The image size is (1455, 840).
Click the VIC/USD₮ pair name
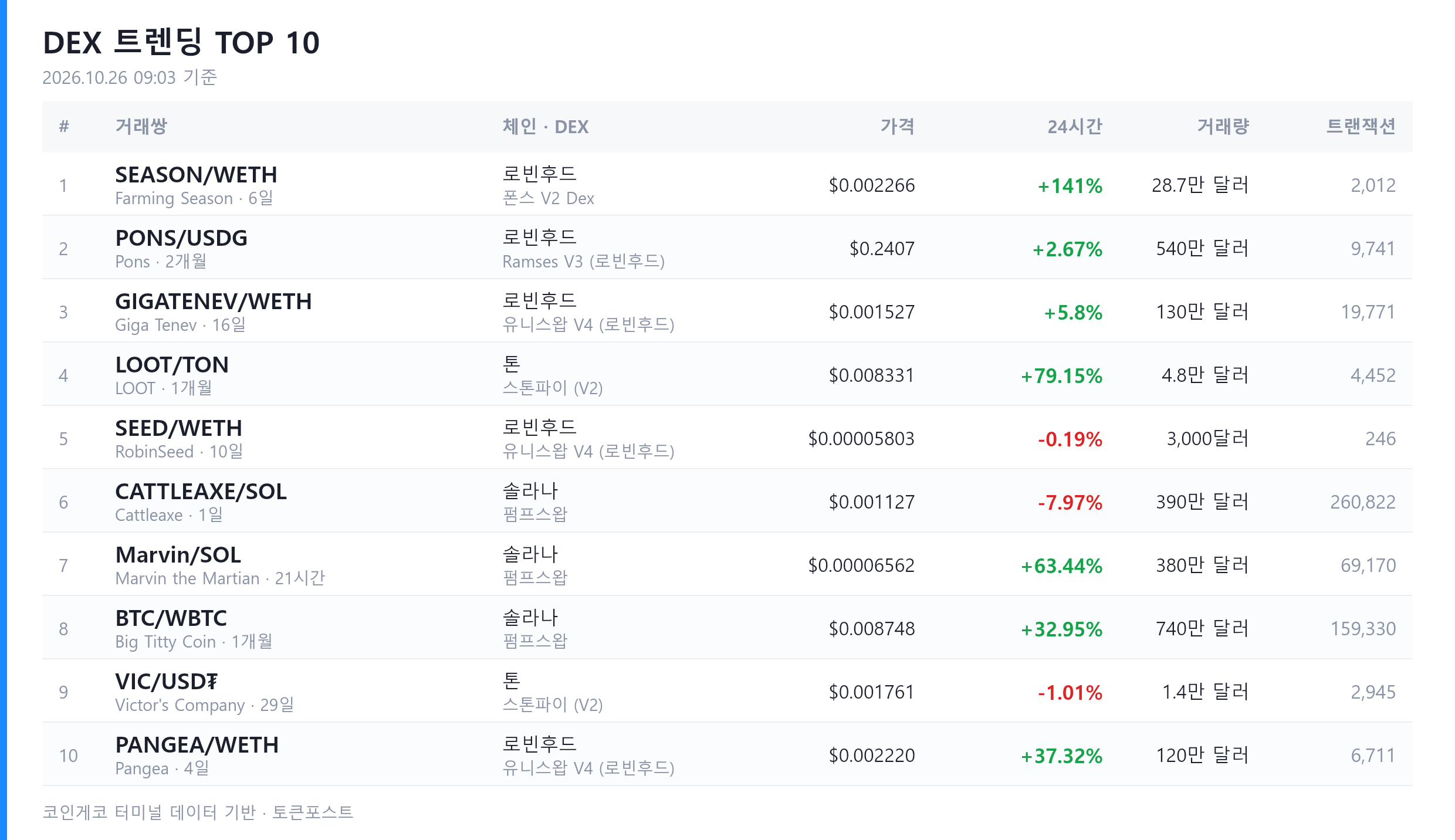[167, 682]
